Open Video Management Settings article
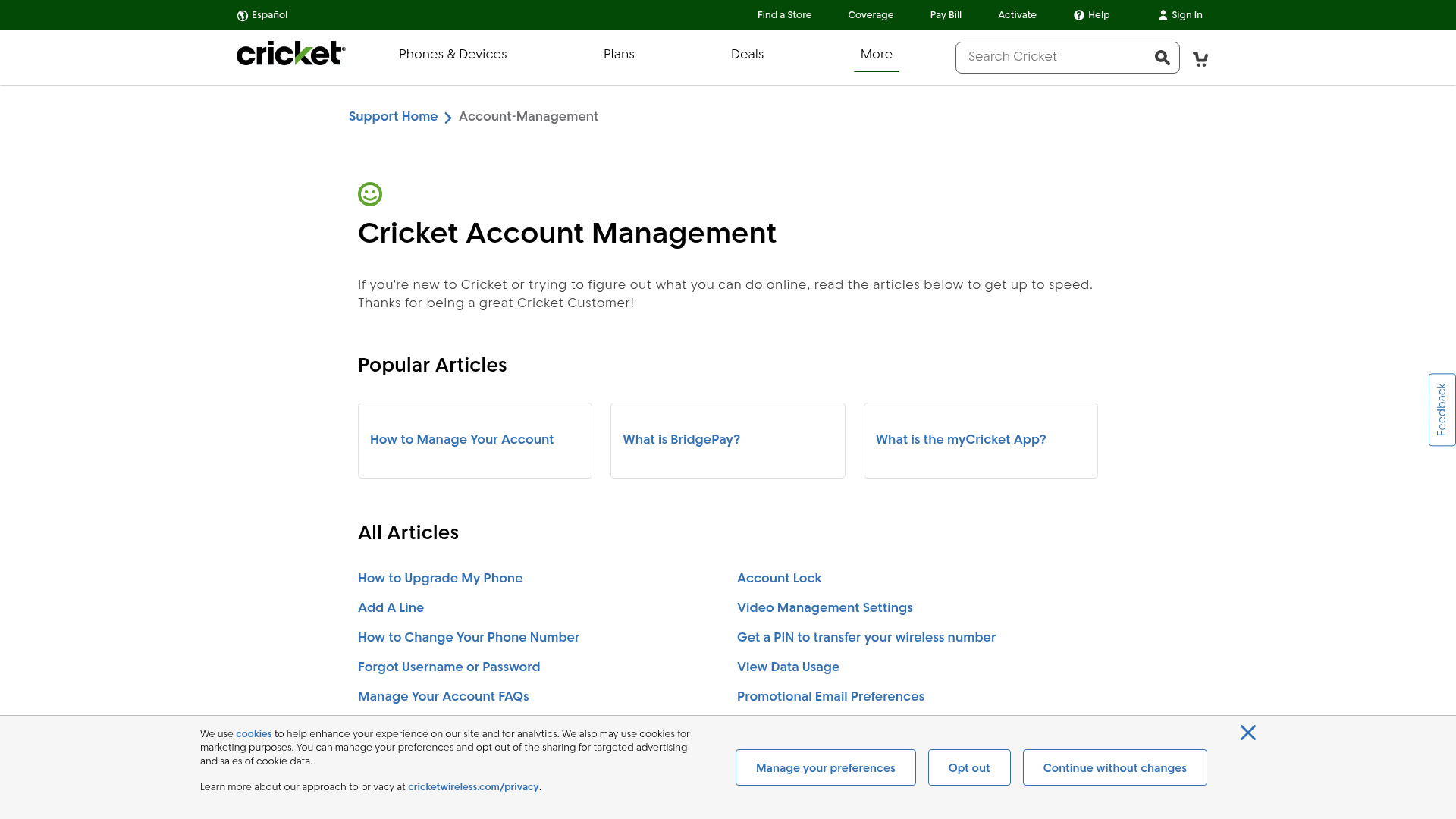The width and height of the screenshot is (1456, 819). 825,608
